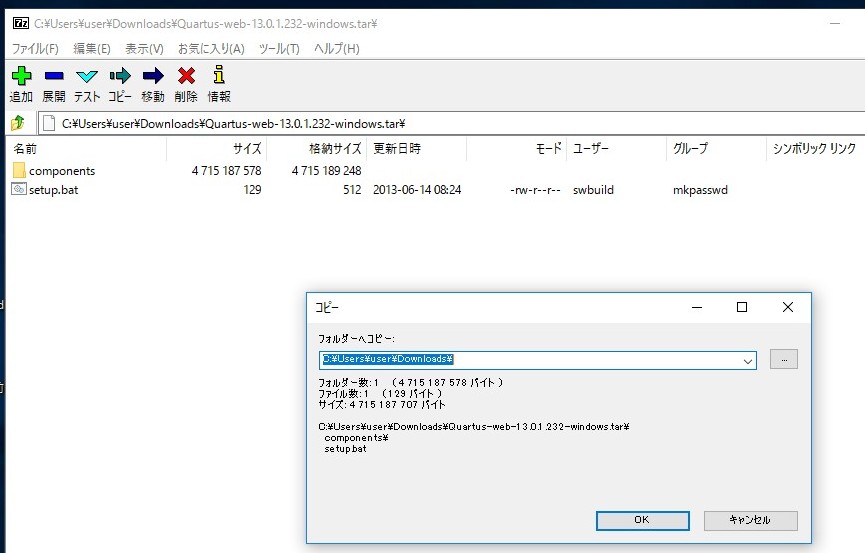Click packed size 4 715 189 248
This screenshot has height=553, width=865.
326,171
